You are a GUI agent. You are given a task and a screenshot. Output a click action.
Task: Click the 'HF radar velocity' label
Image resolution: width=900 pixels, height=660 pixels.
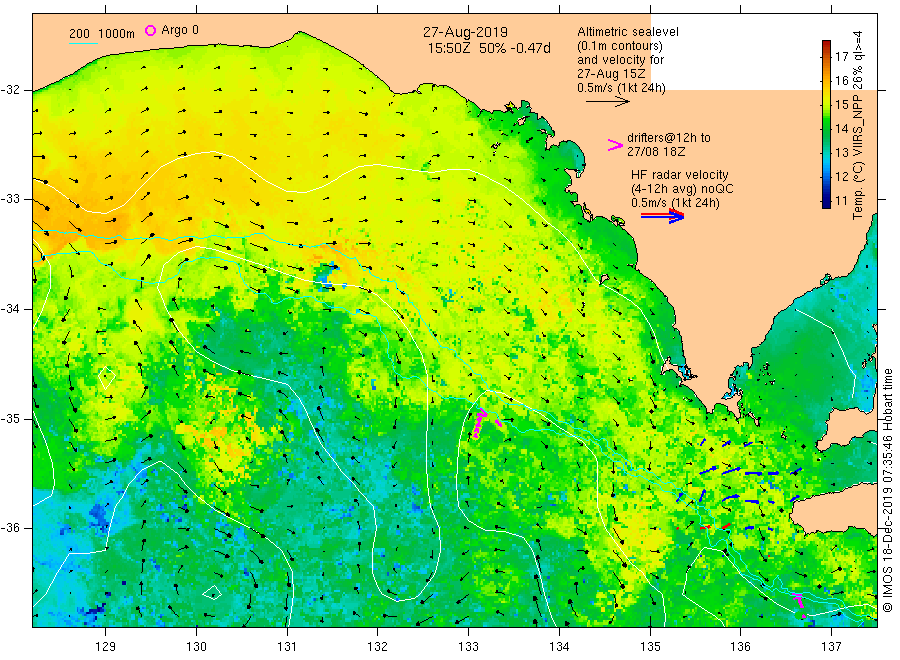click(x=680, y=174)
